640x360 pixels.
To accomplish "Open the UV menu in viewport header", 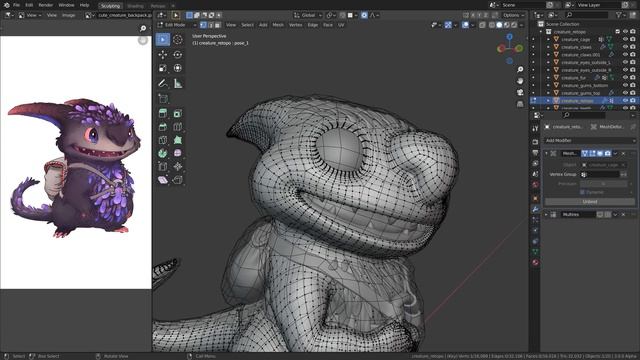I will point(341,25).
